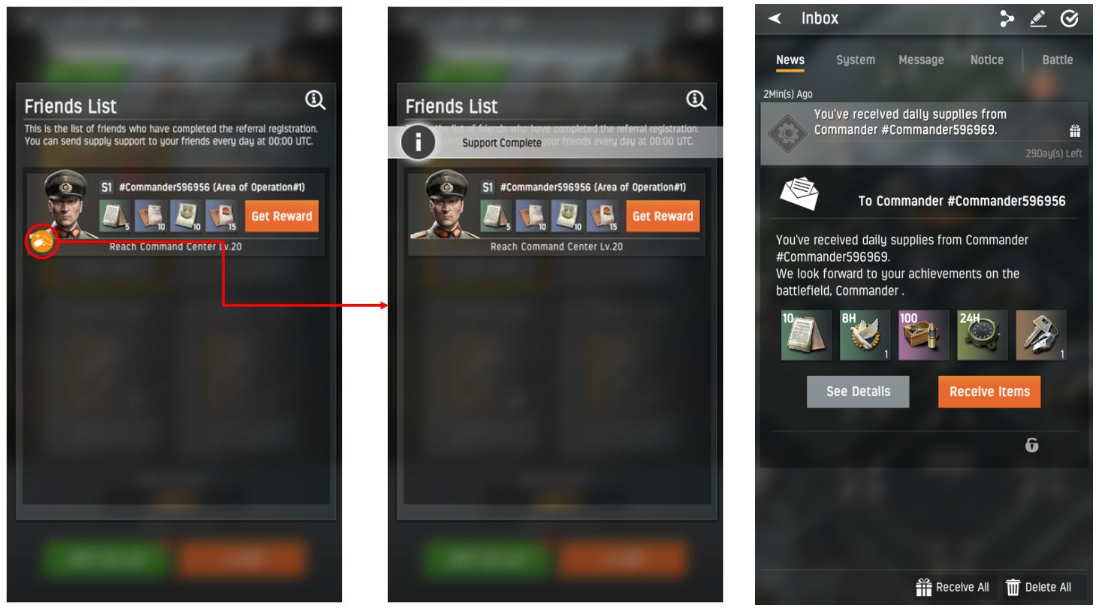The height and width of the screenshot is (608, 1100).
Task: Click the gift icon on the news entry
Action: 1075,131
